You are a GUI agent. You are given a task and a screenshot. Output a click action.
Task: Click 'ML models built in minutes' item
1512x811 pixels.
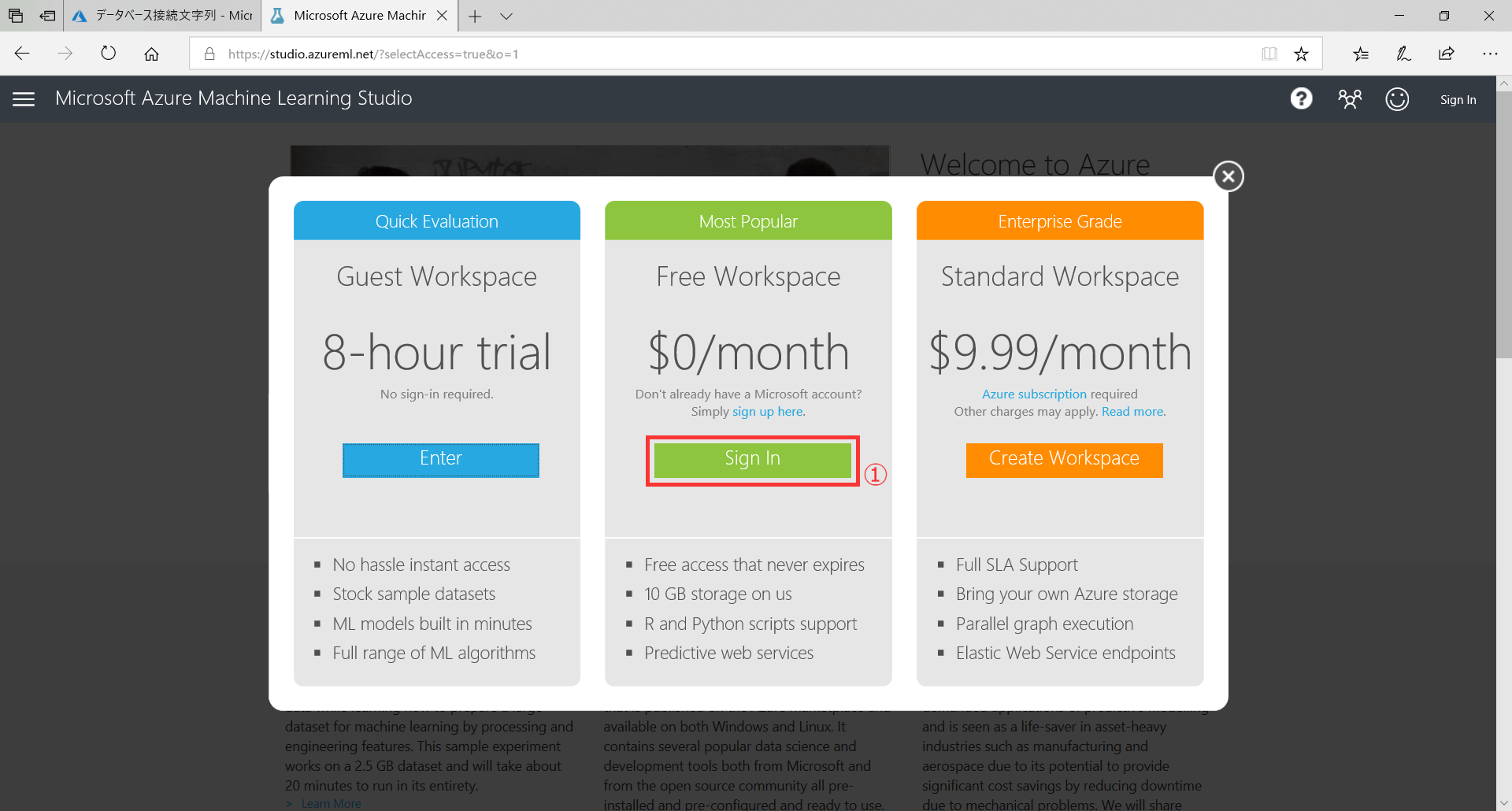(432, 624)
